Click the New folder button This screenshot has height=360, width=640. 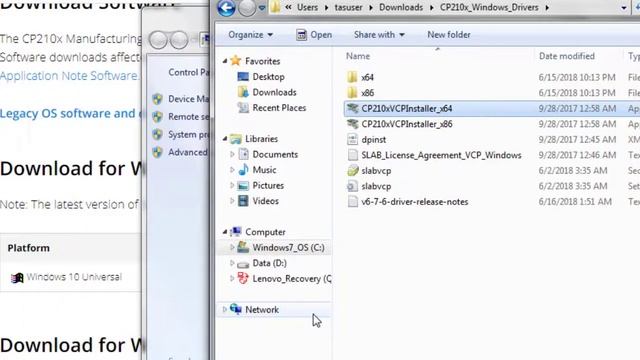pyautogui.click(x=449, y=35)
